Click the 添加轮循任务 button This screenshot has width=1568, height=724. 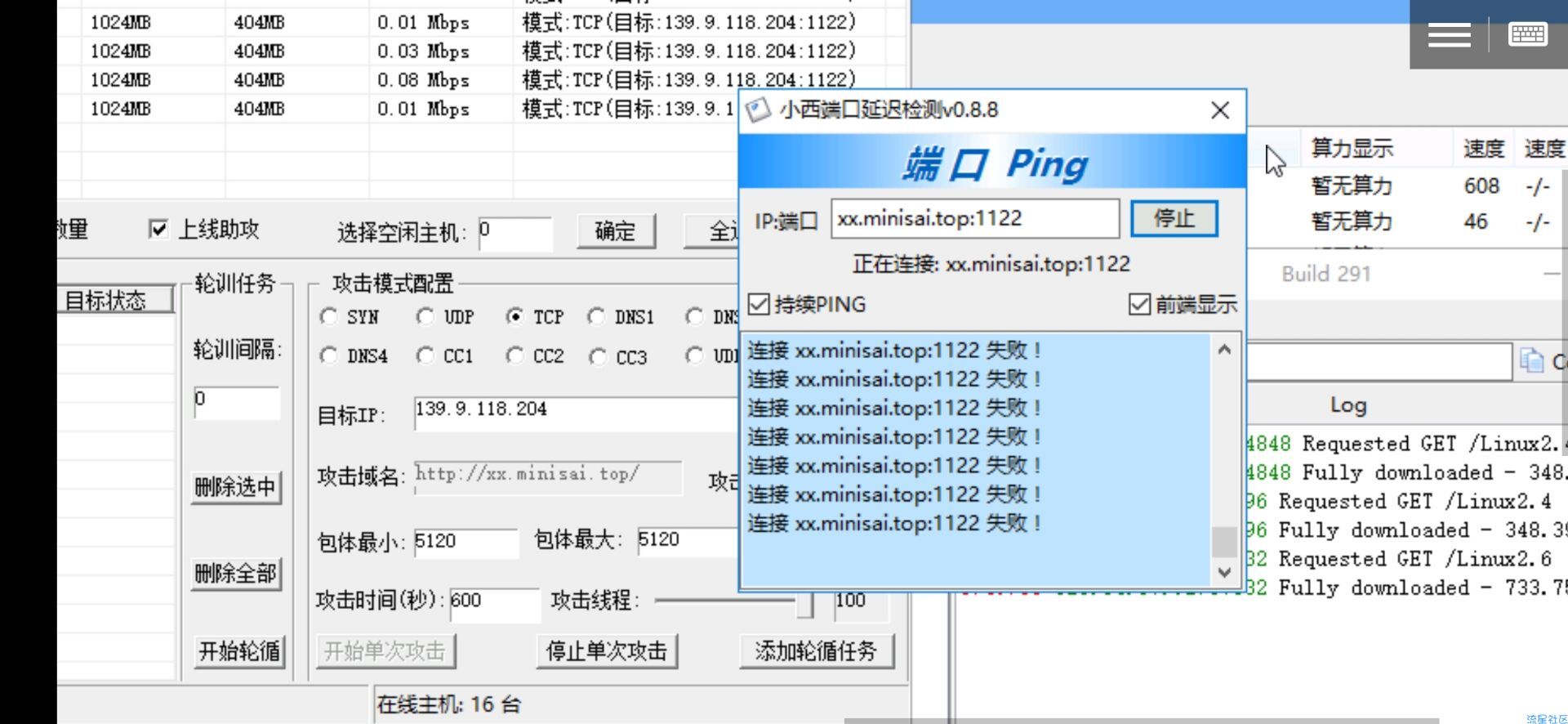pos(816,651)
